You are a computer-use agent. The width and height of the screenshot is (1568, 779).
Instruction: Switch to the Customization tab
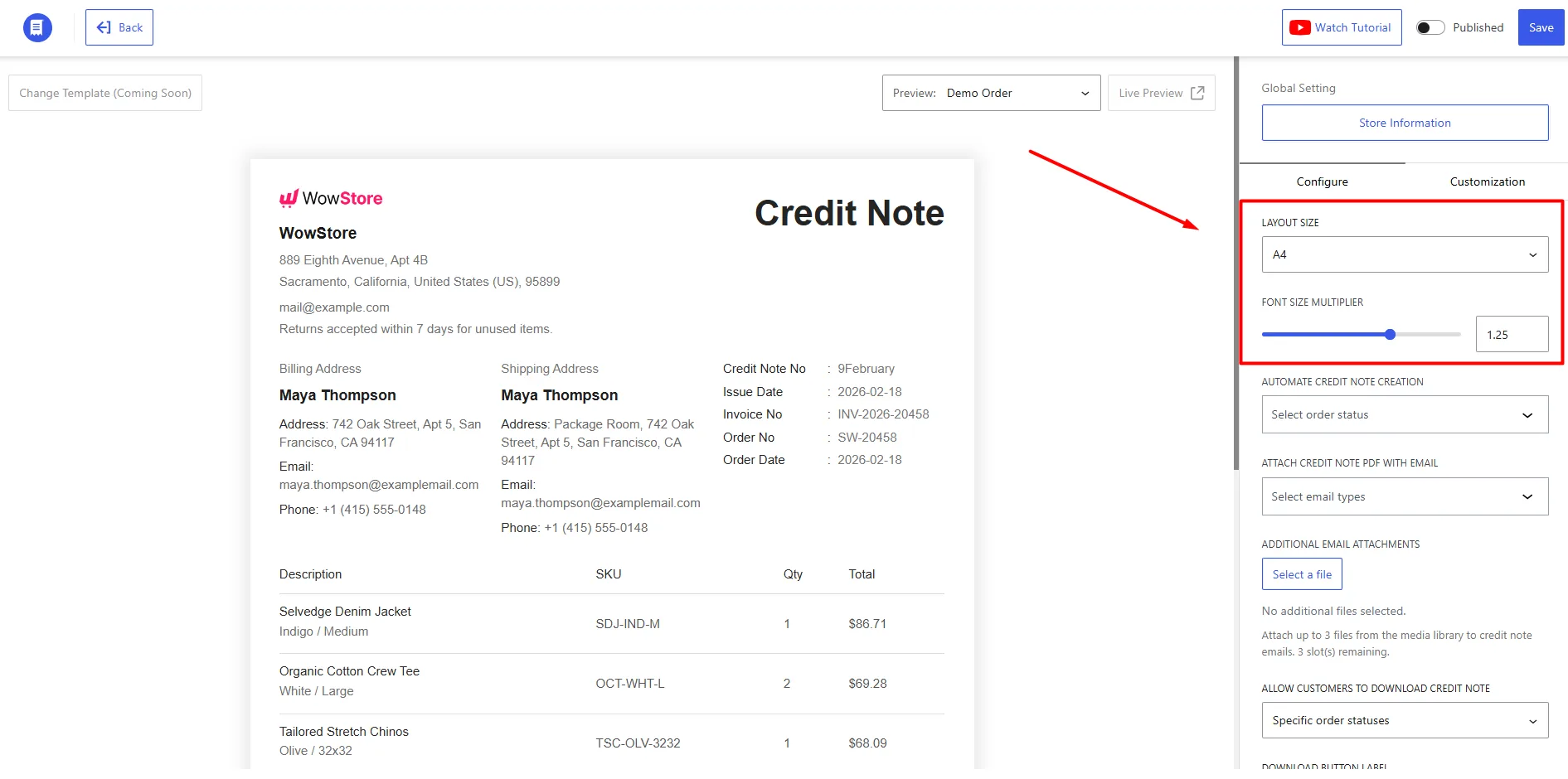click(1487, 181)
